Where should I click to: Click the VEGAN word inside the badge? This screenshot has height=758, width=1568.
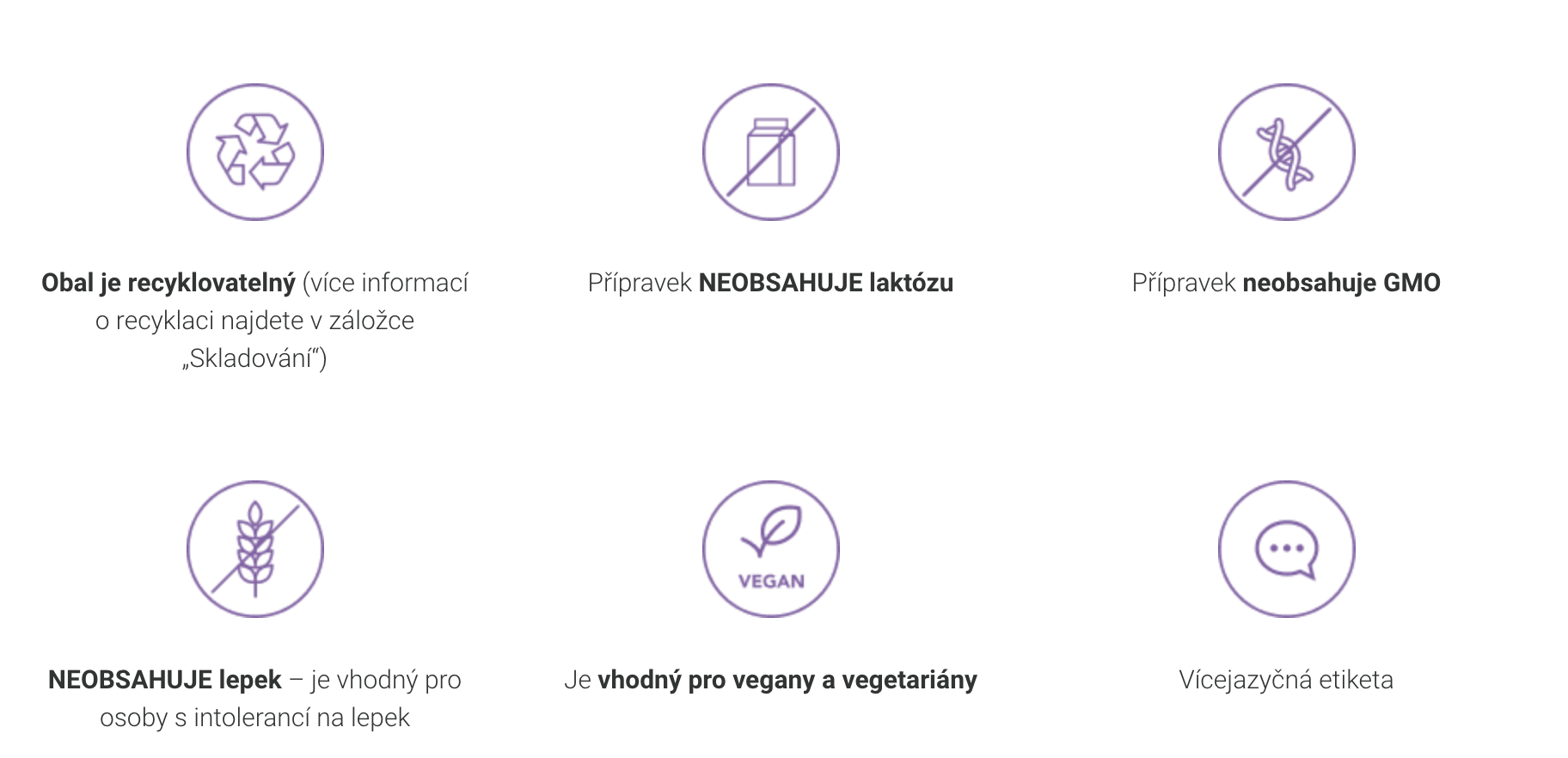pos(771,582)
